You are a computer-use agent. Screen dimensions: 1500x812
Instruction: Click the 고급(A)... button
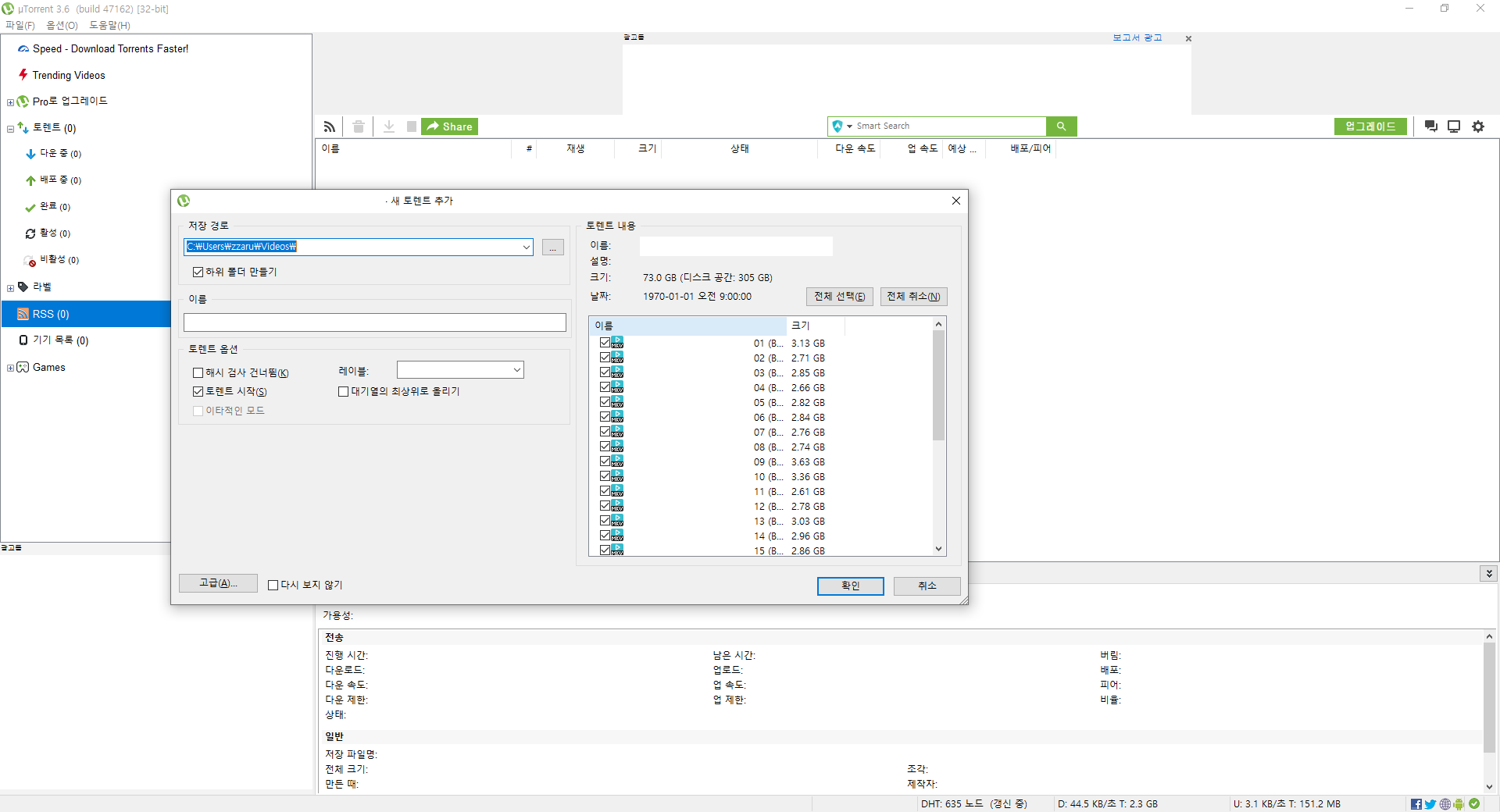coord(218,583)
